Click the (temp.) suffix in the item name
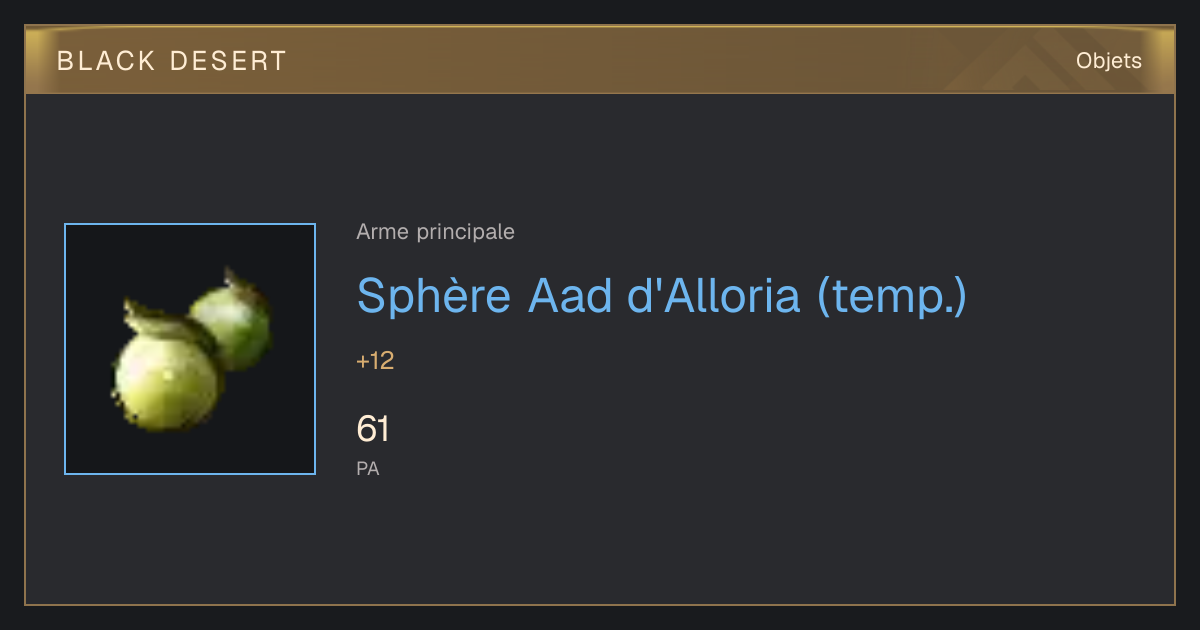Image resolution: width=1200 pixels, height=630 pixels. point(892,295)
